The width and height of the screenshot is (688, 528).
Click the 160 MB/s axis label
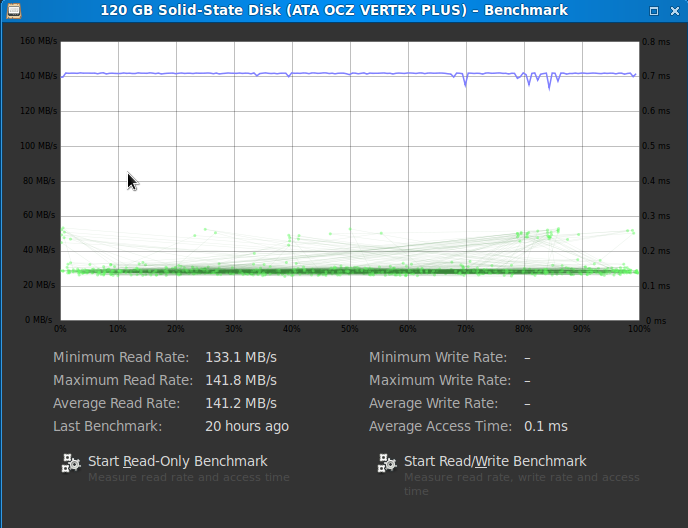point(39,41)
